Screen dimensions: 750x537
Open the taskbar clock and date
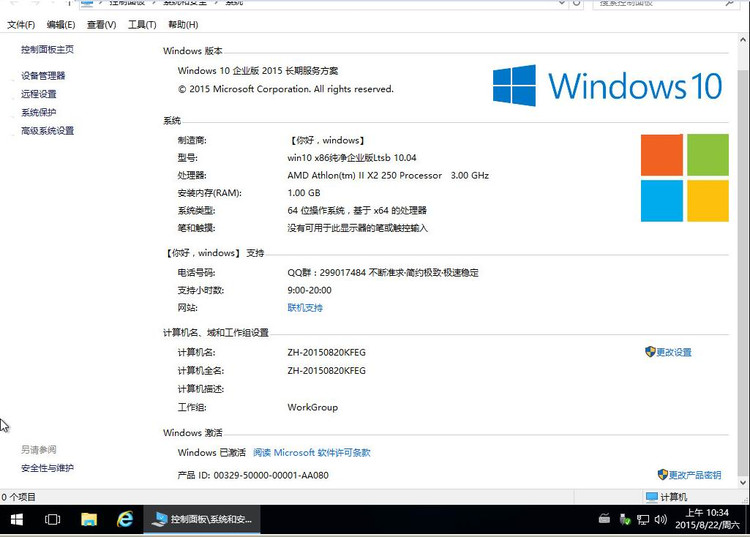pos(707,519)
